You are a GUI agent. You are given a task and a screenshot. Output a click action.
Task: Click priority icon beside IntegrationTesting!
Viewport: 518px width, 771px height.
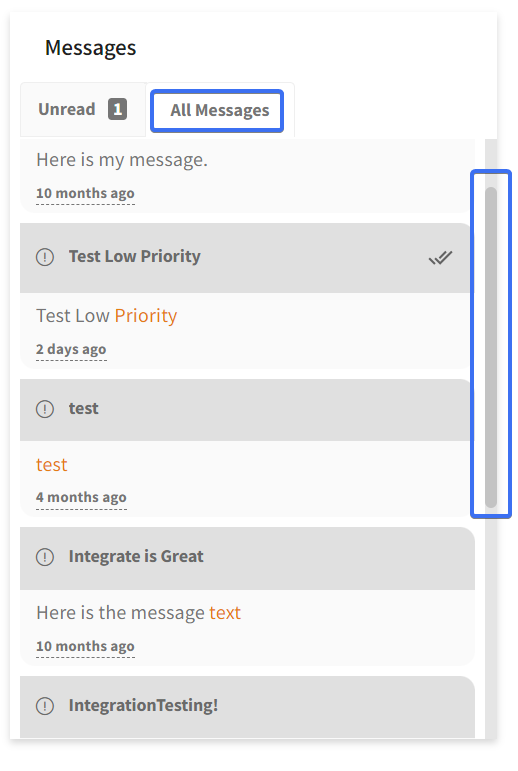[45, 706]
